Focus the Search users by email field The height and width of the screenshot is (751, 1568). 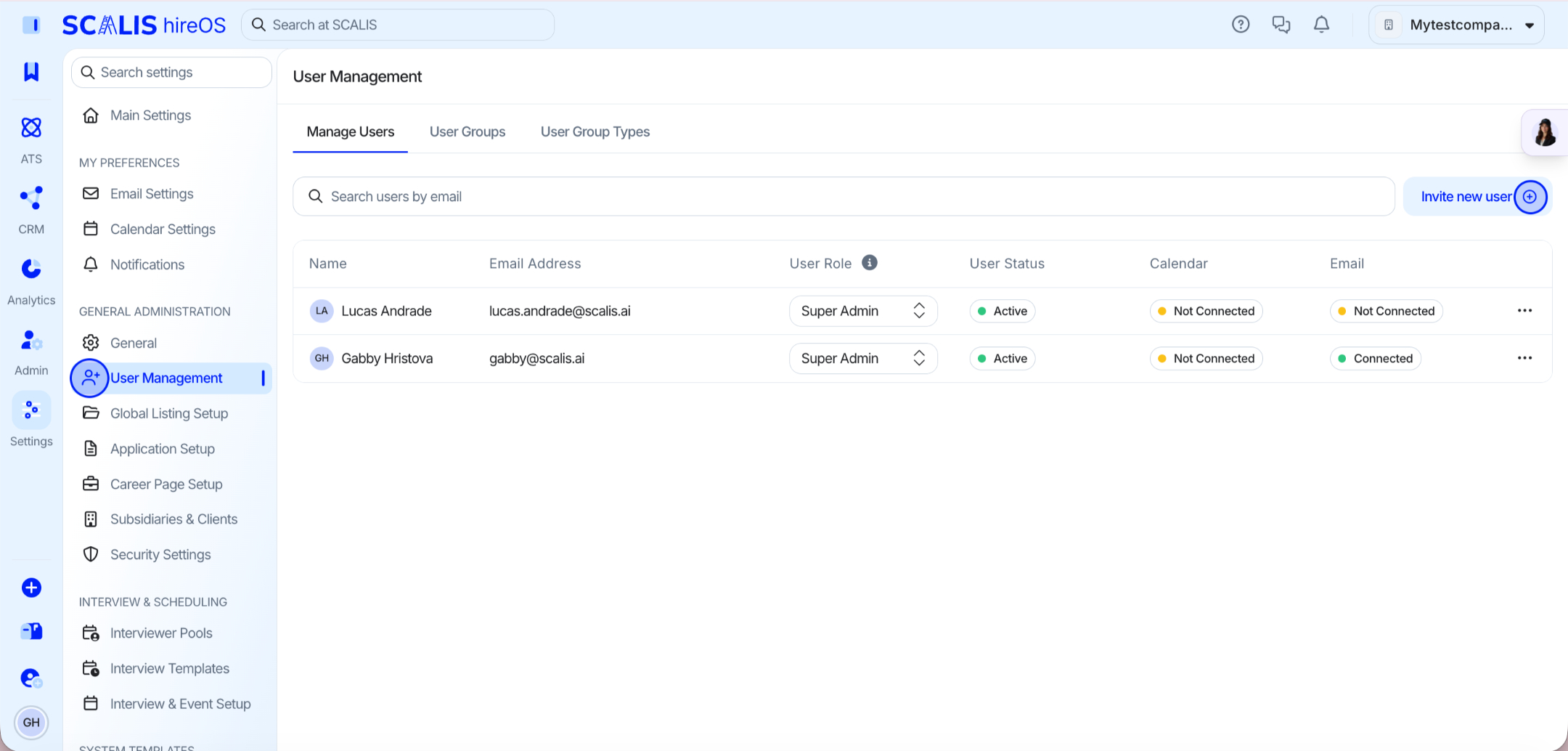[x=844, y=196]
